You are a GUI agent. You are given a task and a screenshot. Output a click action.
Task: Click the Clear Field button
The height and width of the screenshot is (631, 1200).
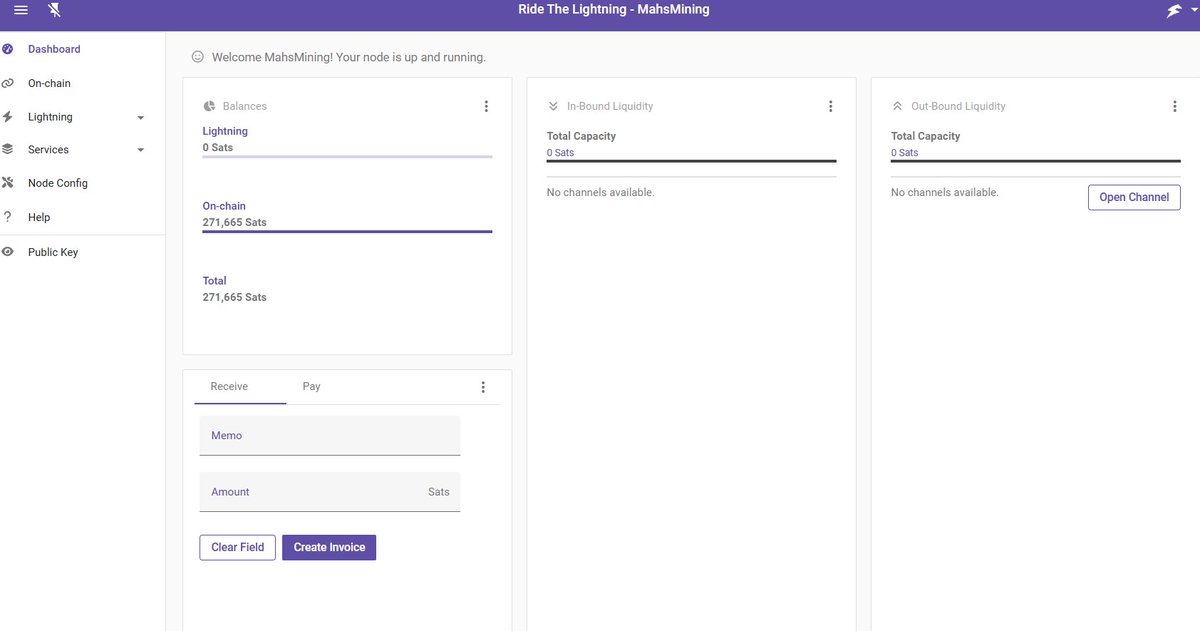click(x=238, y=547)
